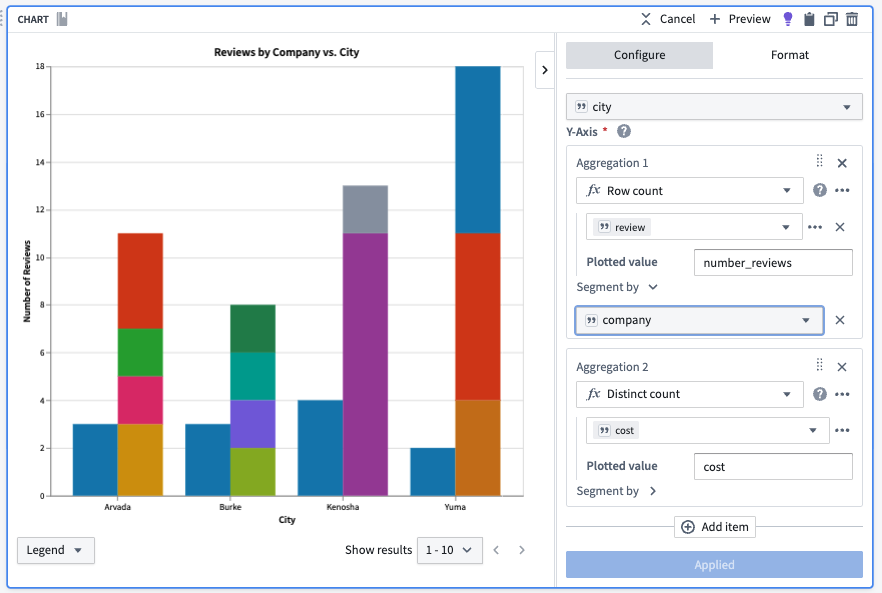
Task: Click the Add item button
Action: [715, 527]
